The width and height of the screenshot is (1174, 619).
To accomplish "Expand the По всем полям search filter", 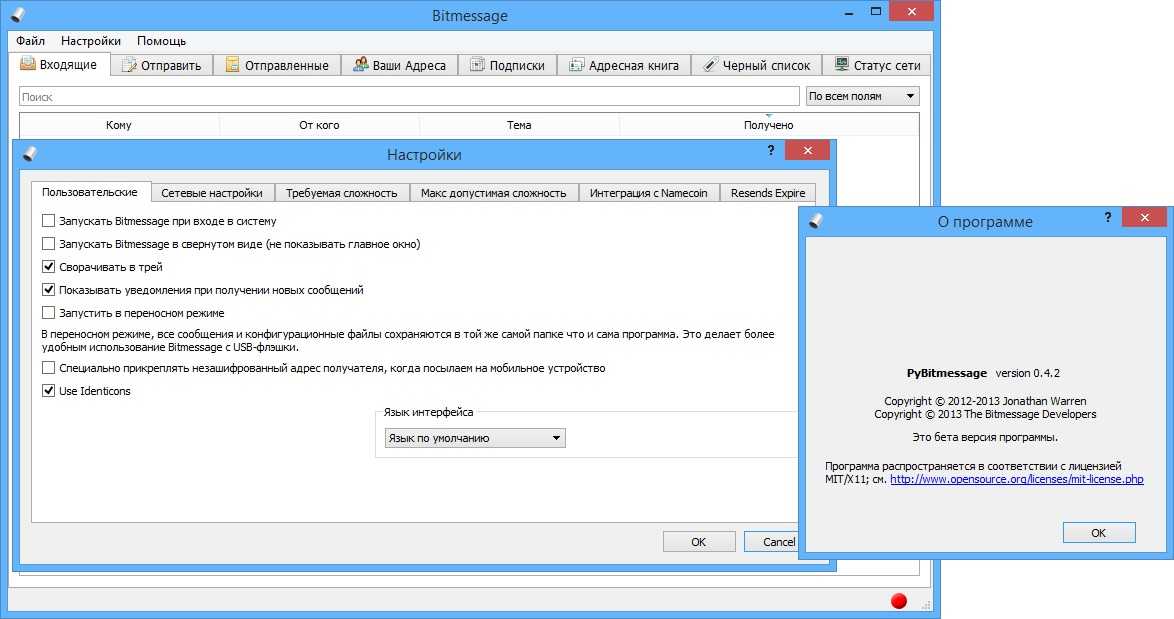I will point(862,96).
